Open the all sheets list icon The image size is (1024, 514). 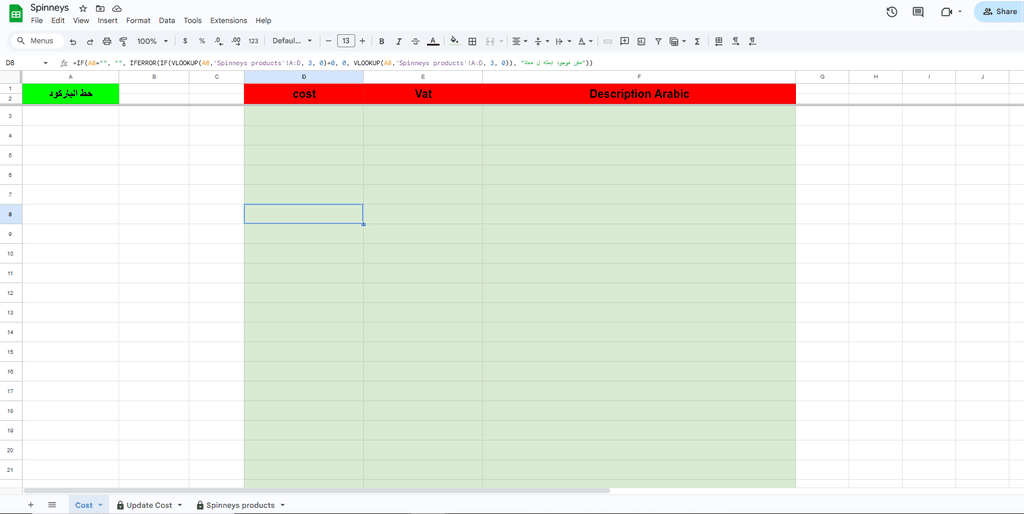point(52,505)
